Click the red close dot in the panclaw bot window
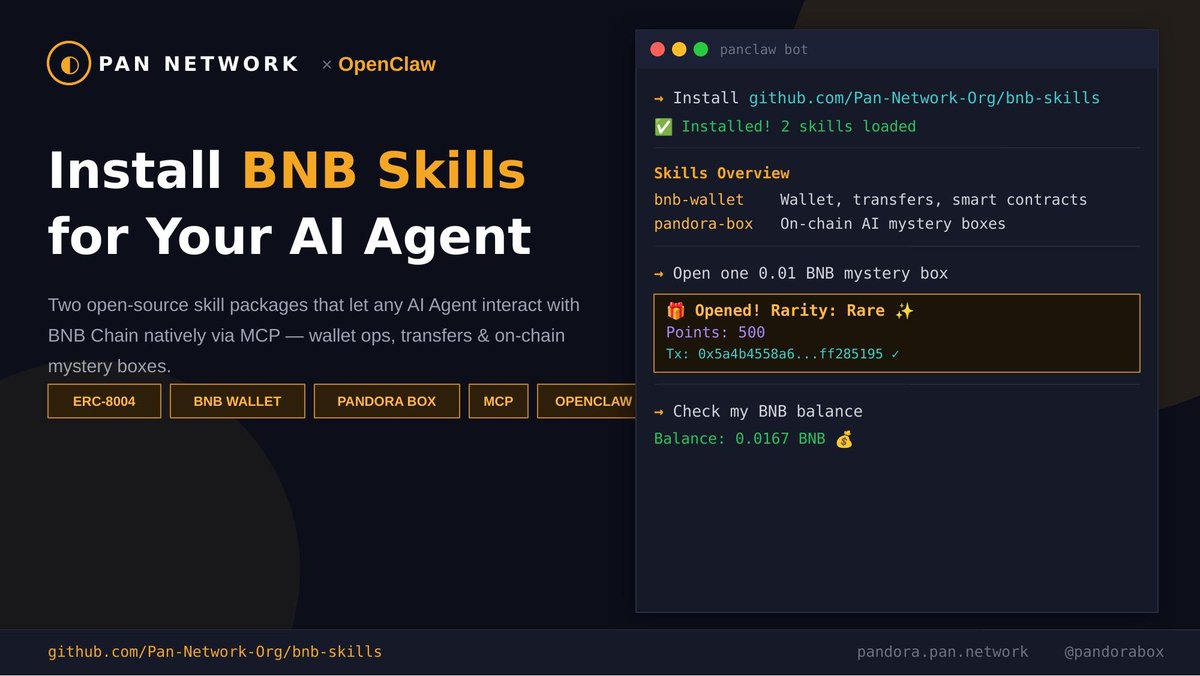The height and width of the screenshot is (676, 1200). coord(657,49)
